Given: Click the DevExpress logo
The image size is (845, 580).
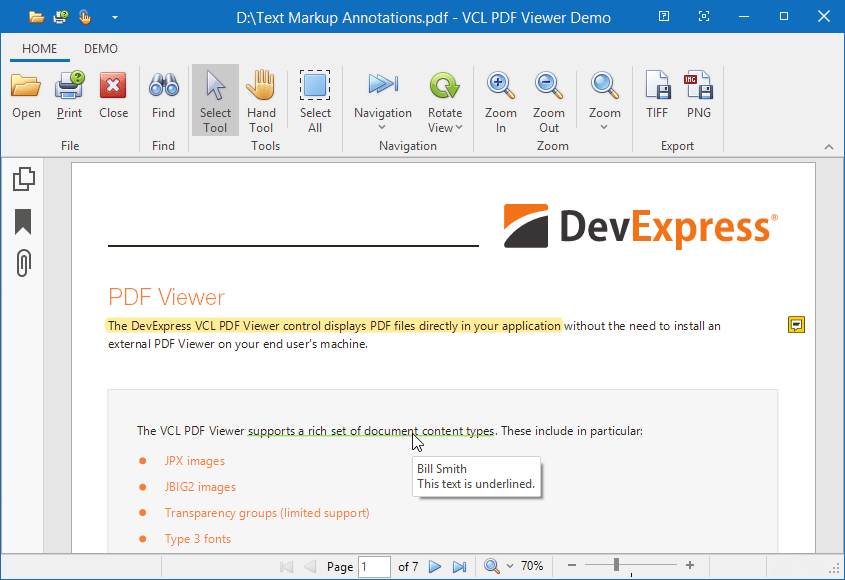Looking at the screenshot, I should (x=641, y=226).
